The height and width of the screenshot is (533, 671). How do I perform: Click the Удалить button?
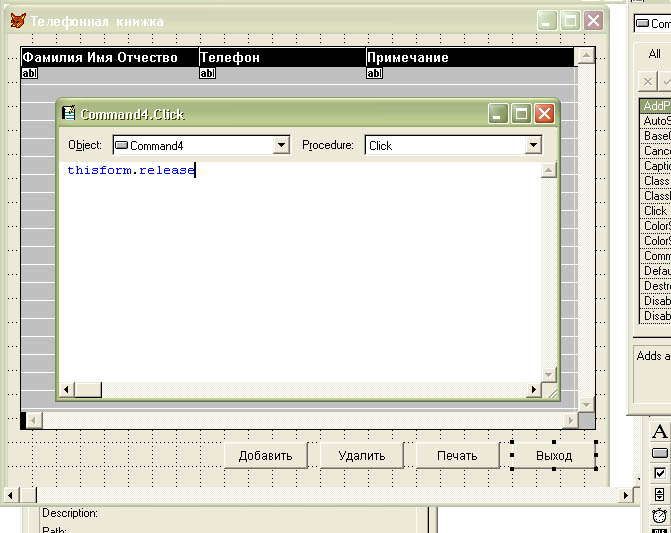coord(361,456)
